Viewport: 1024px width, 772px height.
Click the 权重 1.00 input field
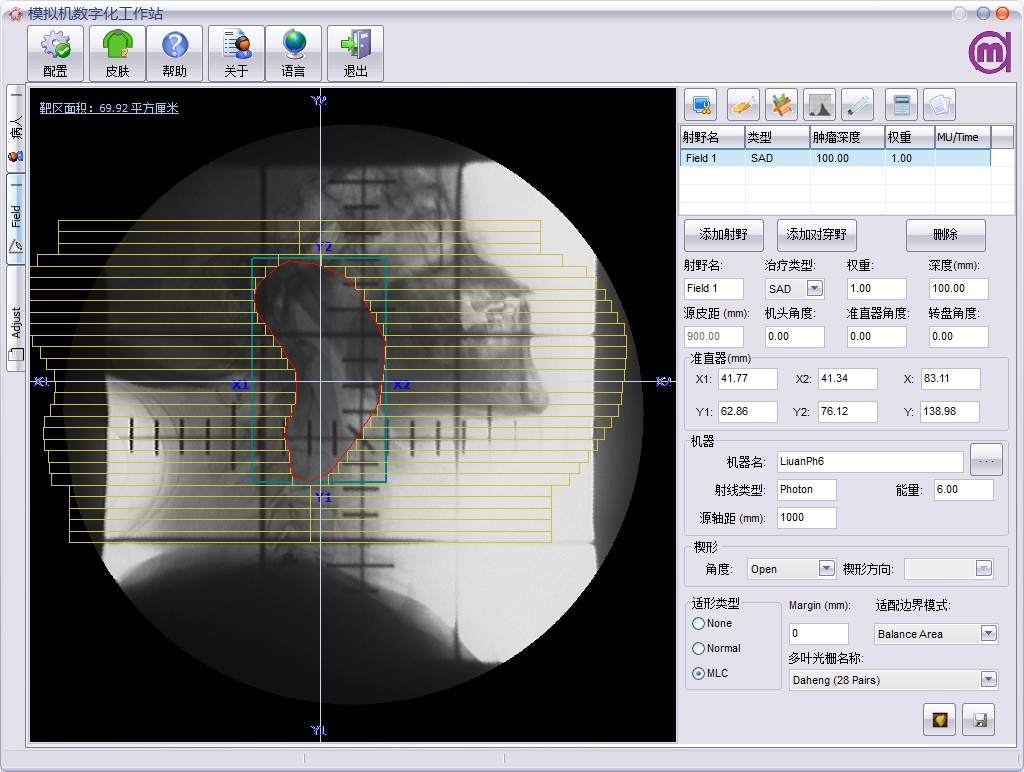pos(876,288)
